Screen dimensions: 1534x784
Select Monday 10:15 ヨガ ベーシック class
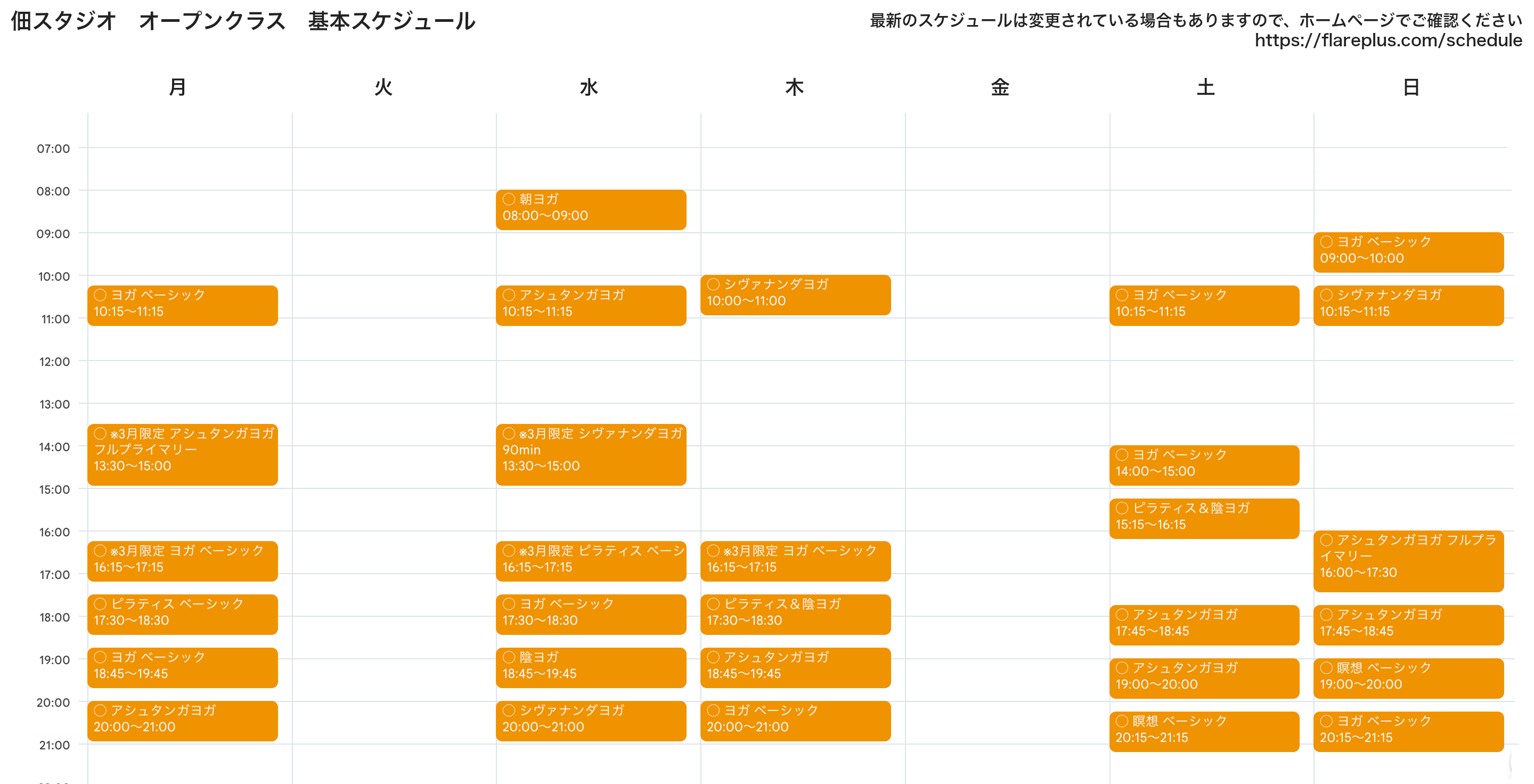[182, 305]
